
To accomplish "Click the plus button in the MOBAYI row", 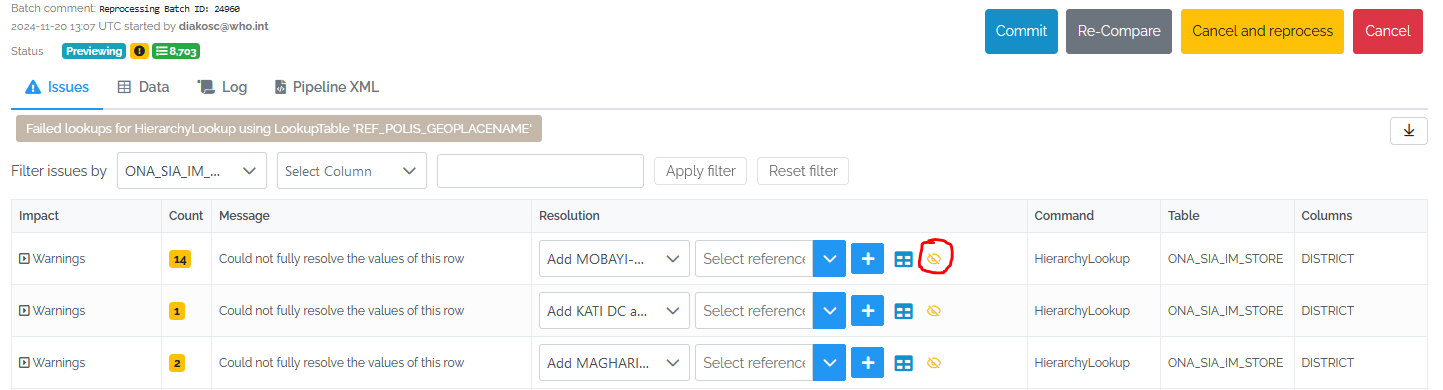I will (x=867, y=259).
